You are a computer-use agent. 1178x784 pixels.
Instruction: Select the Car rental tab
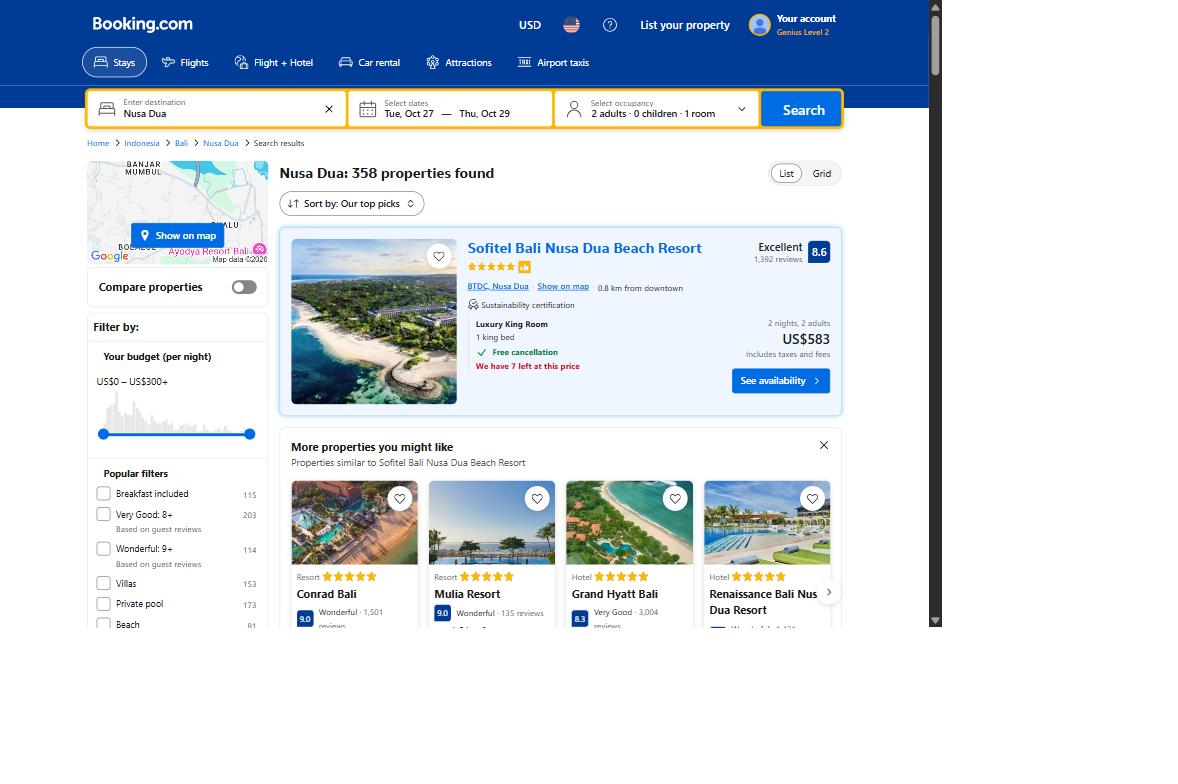[x=369, y=62]
